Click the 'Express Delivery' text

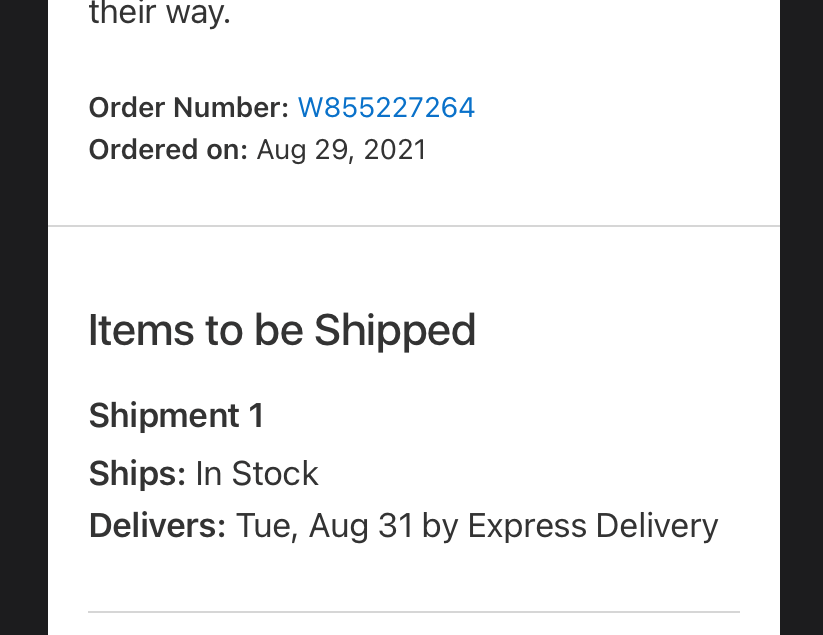pyautogui.click(x=593, y=526)
